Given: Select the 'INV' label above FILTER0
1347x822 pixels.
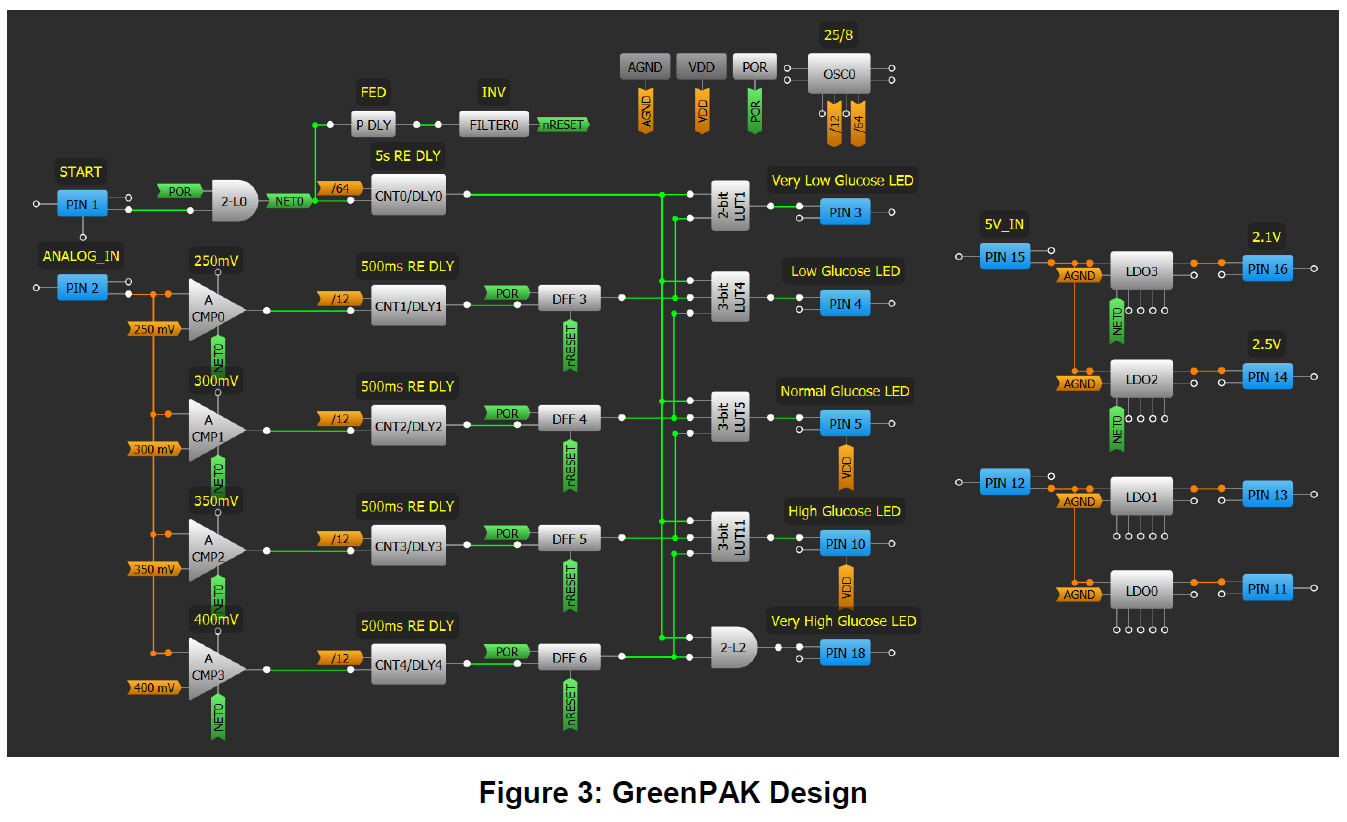Looking at the screenshot, I should click(x=494, y=92).
